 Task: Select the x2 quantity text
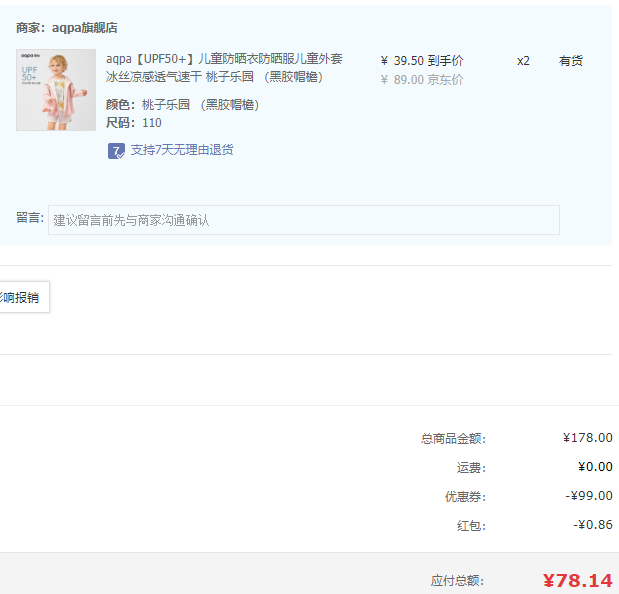pyautogui.click(x=523, y=61)
